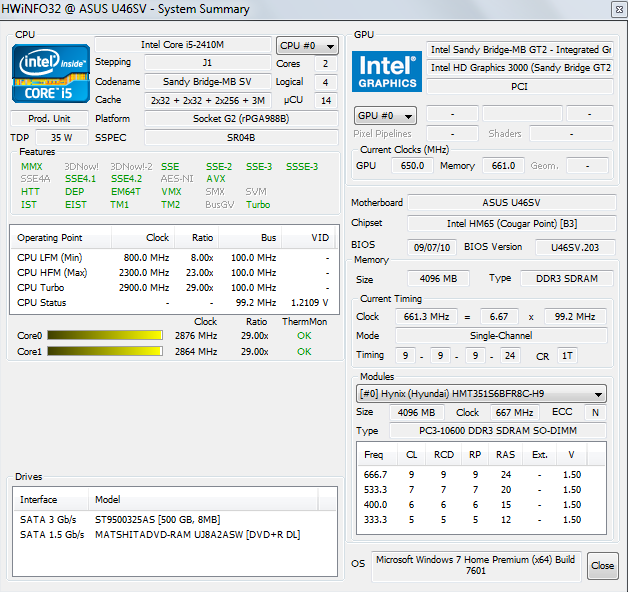Viewport: 628px width, 592px height.
Task: Click the DDR3 SDRAM type field
Action: (567, 279)
